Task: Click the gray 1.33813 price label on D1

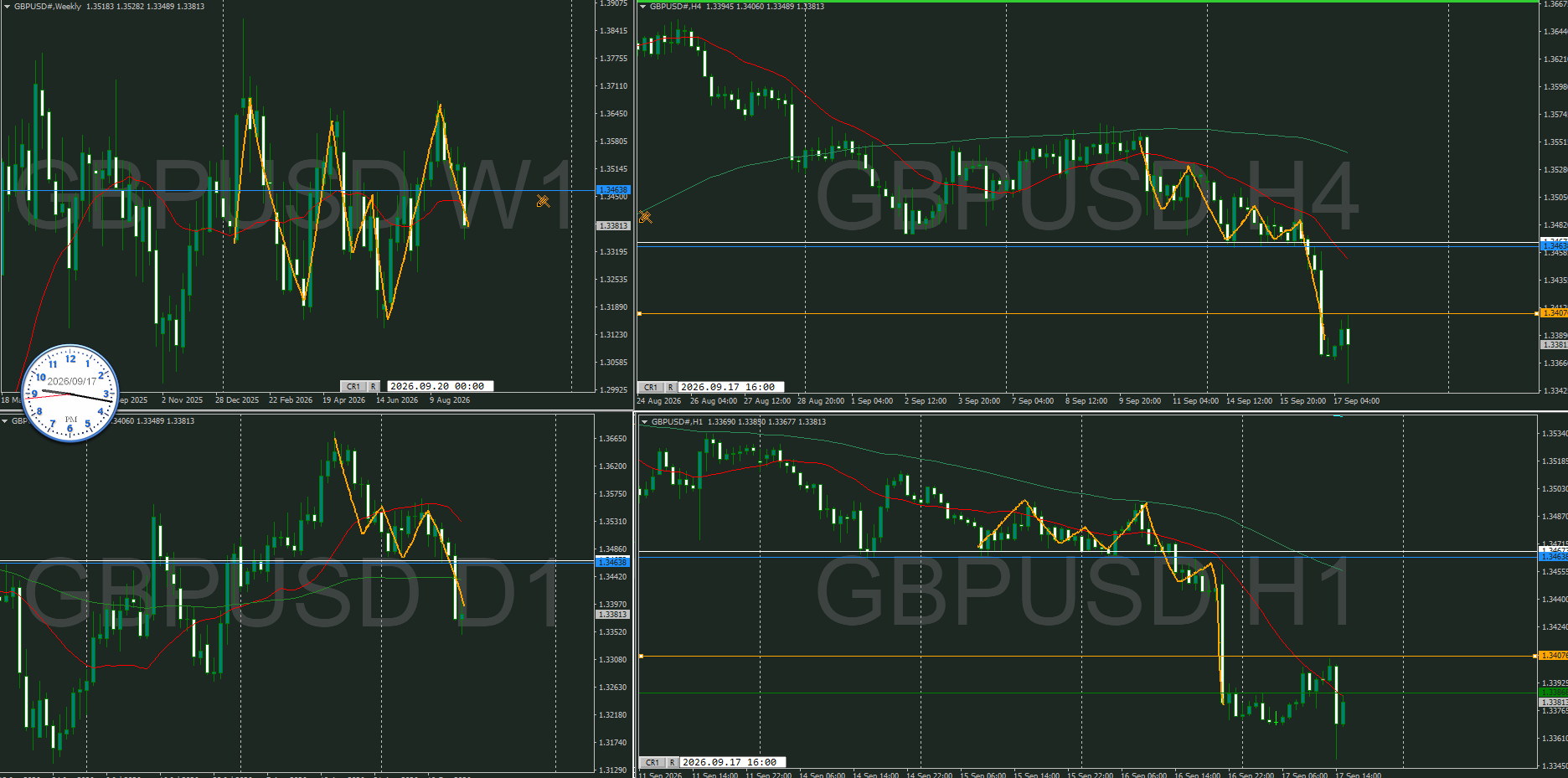Action: click(613, 615)
